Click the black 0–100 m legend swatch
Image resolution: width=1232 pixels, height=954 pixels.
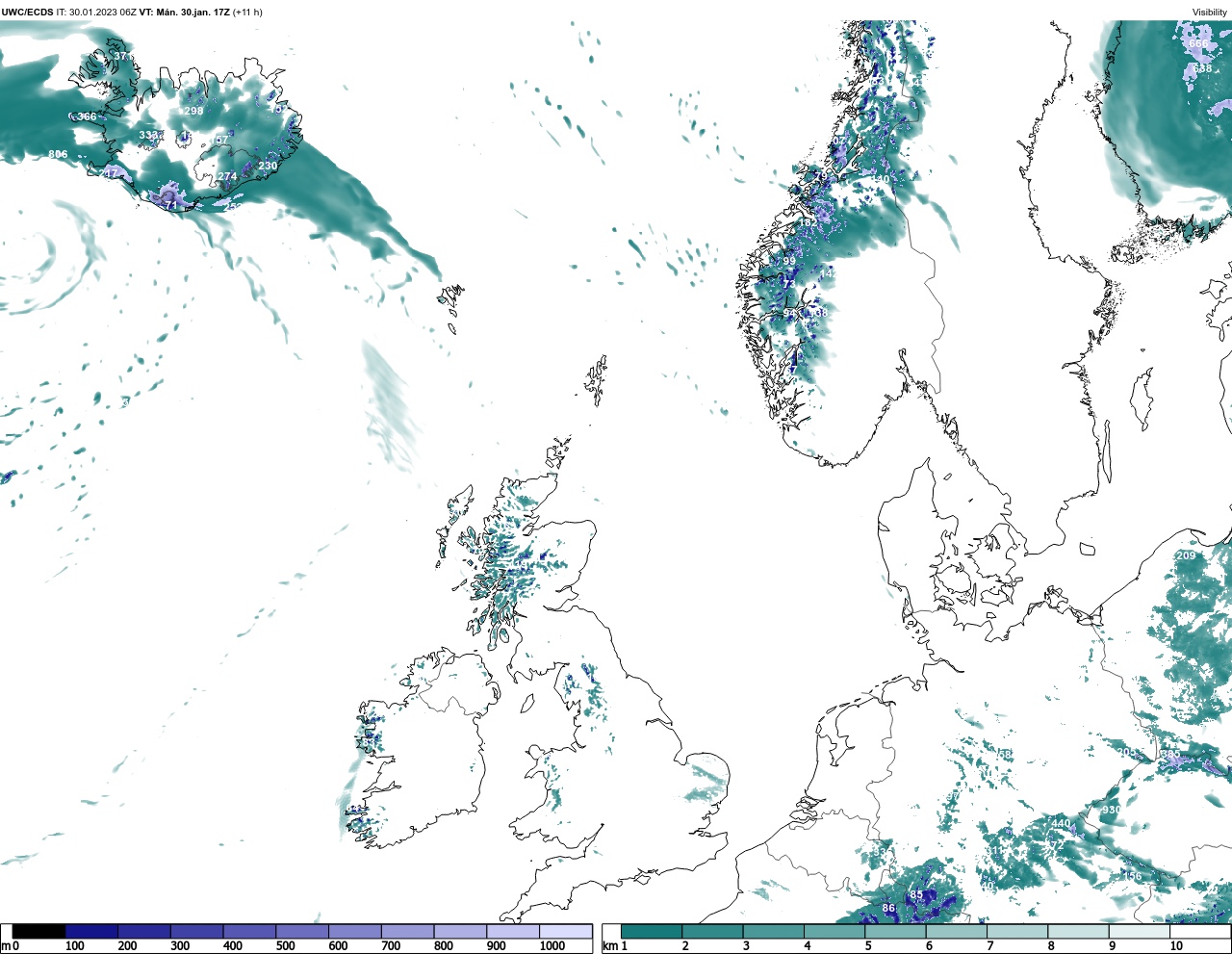point(39,932)
